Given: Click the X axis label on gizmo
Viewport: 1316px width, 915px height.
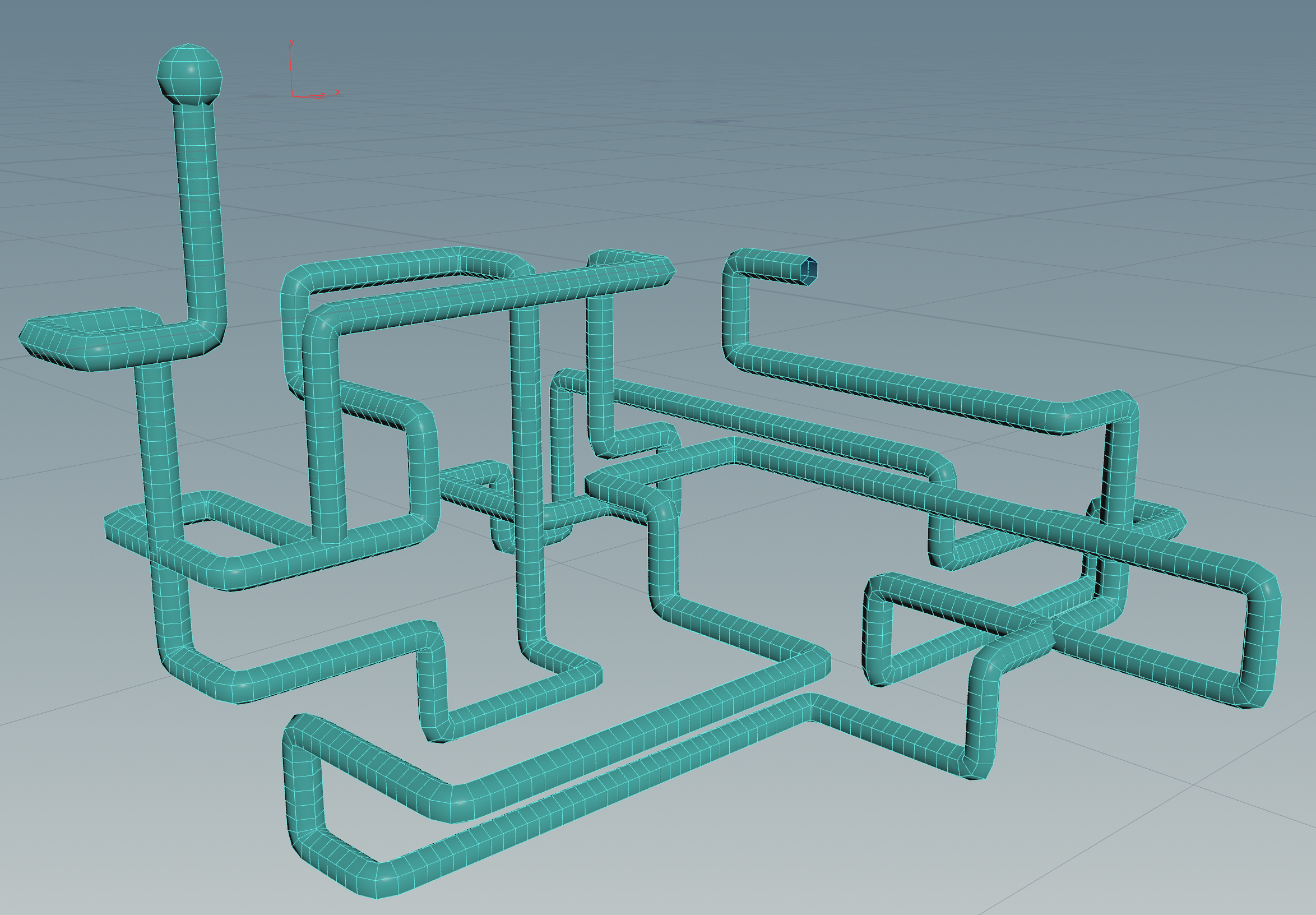Looking at the screenshot, I should point(337,92).
